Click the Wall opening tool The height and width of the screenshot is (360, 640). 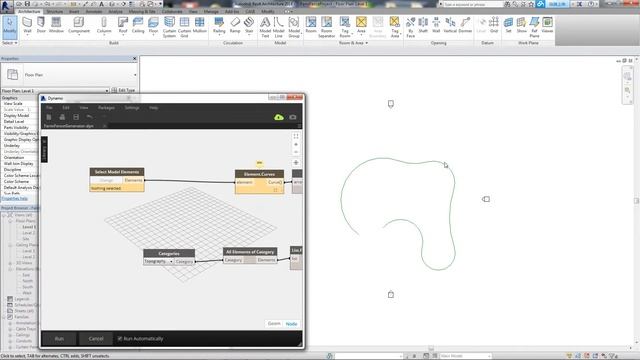coord(436,25)
